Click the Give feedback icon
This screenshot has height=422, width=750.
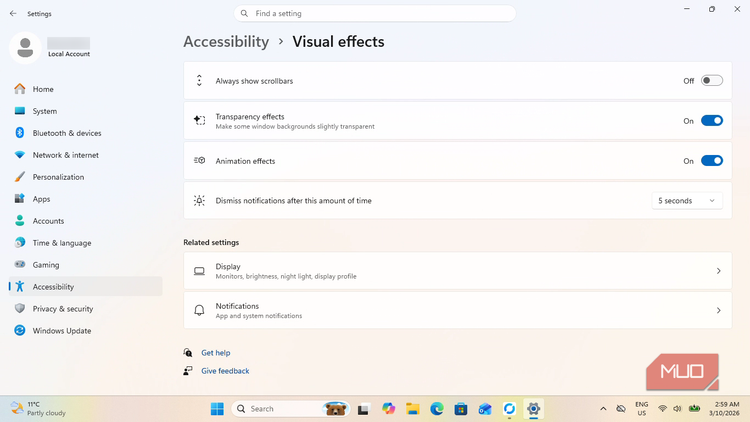pos(188,371)
